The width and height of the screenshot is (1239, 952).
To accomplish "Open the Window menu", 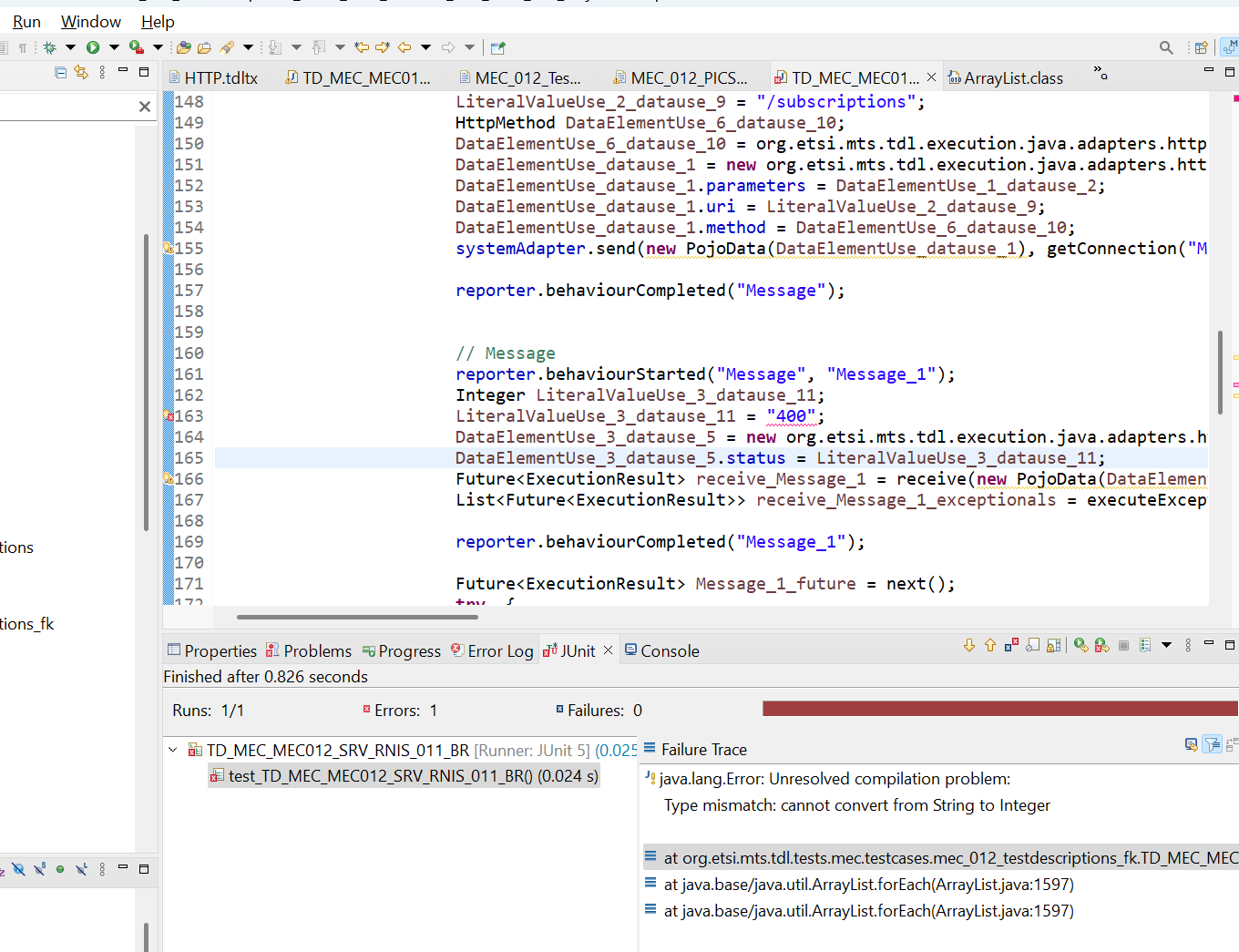I will (90, 22).
